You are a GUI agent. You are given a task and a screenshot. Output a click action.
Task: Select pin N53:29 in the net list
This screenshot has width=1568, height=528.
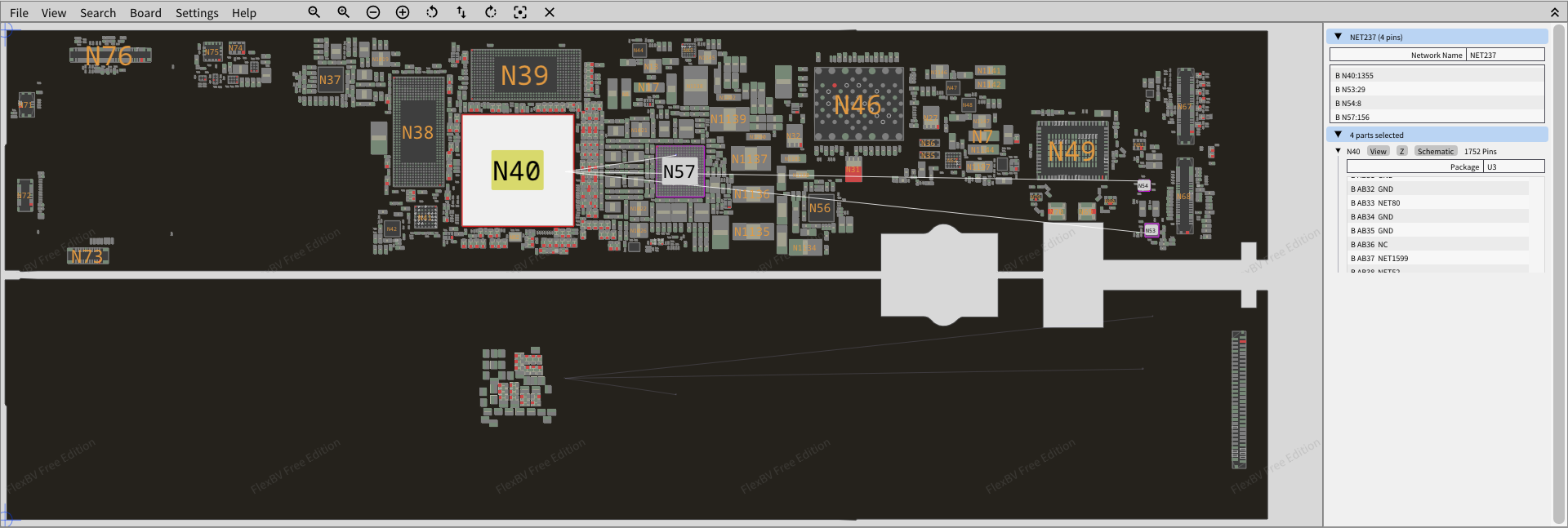(1352, 90)
